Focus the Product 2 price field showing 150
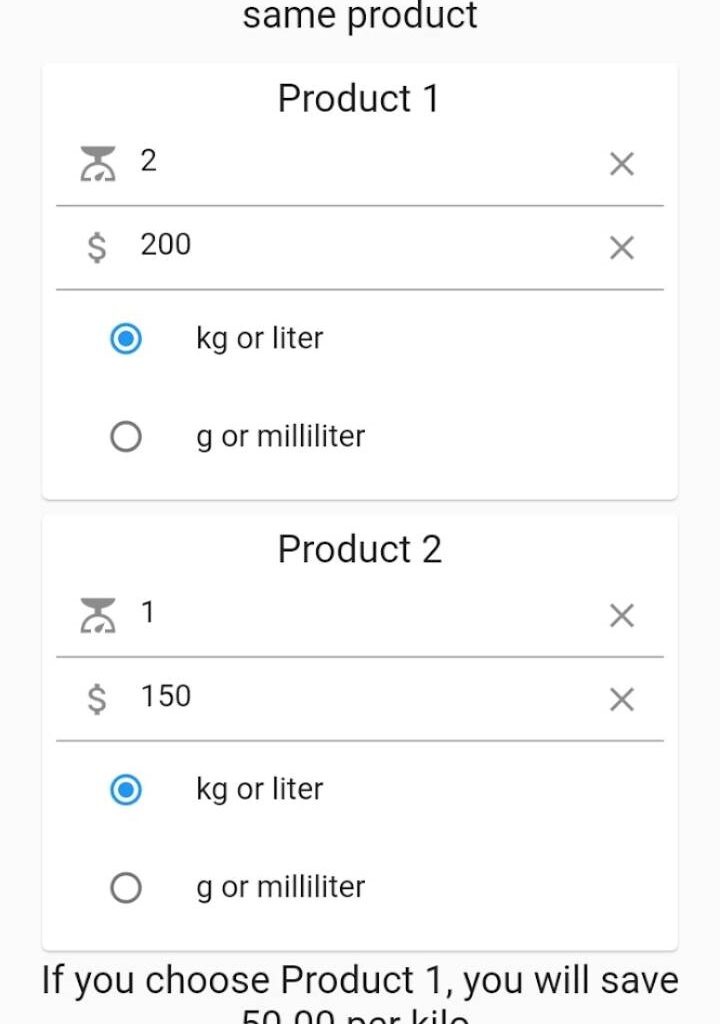 (360, 697)
